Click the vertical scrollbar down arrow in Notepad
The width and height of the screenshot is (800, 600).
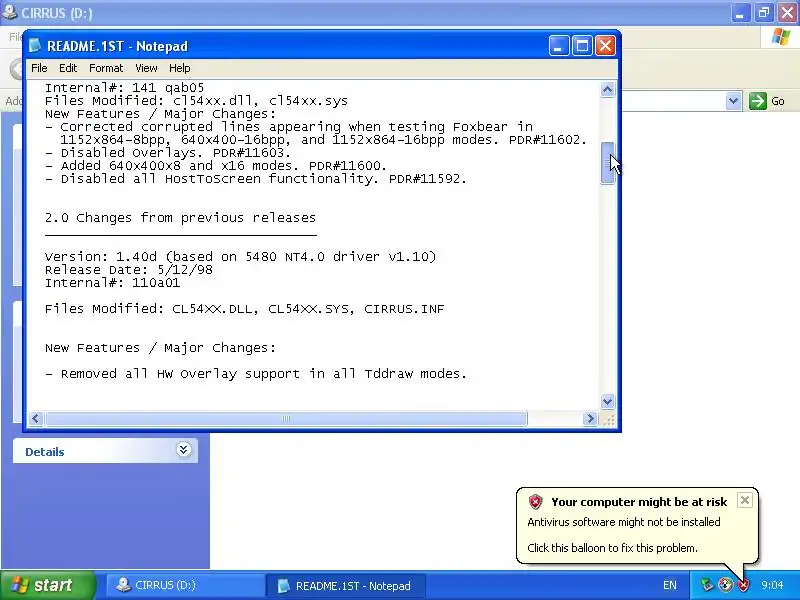[607, 402]
